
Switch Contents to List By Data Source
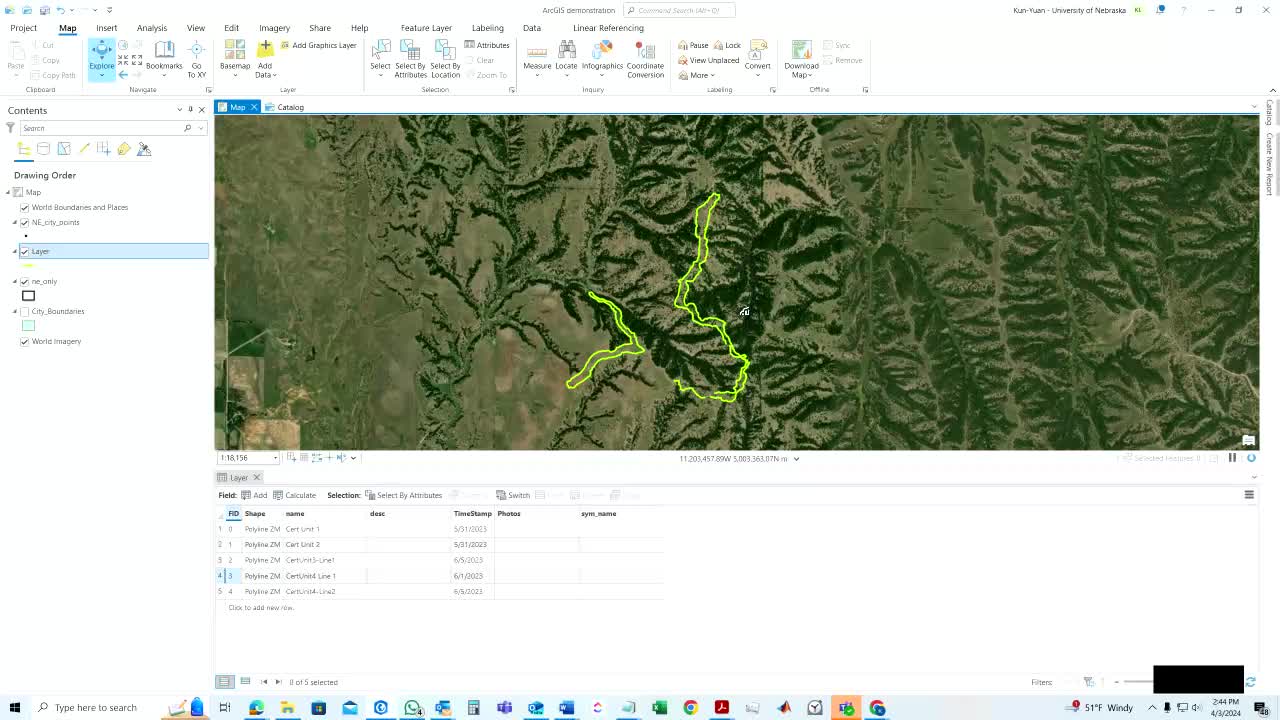click(43, 149)
